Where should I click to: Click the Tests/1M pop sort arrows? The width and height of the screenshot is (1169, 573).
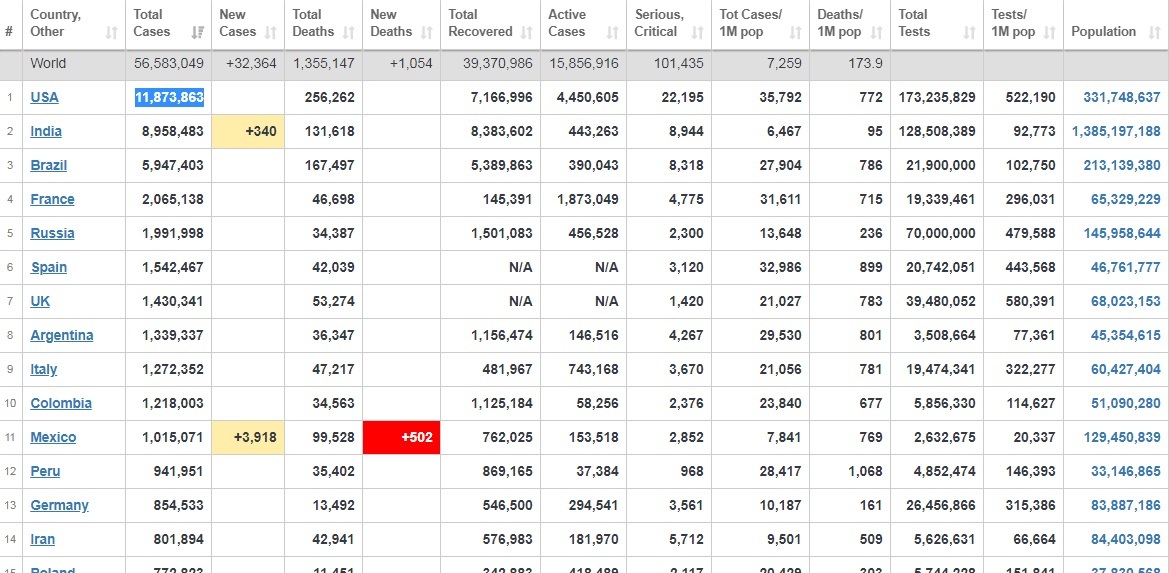[1050, 33]
